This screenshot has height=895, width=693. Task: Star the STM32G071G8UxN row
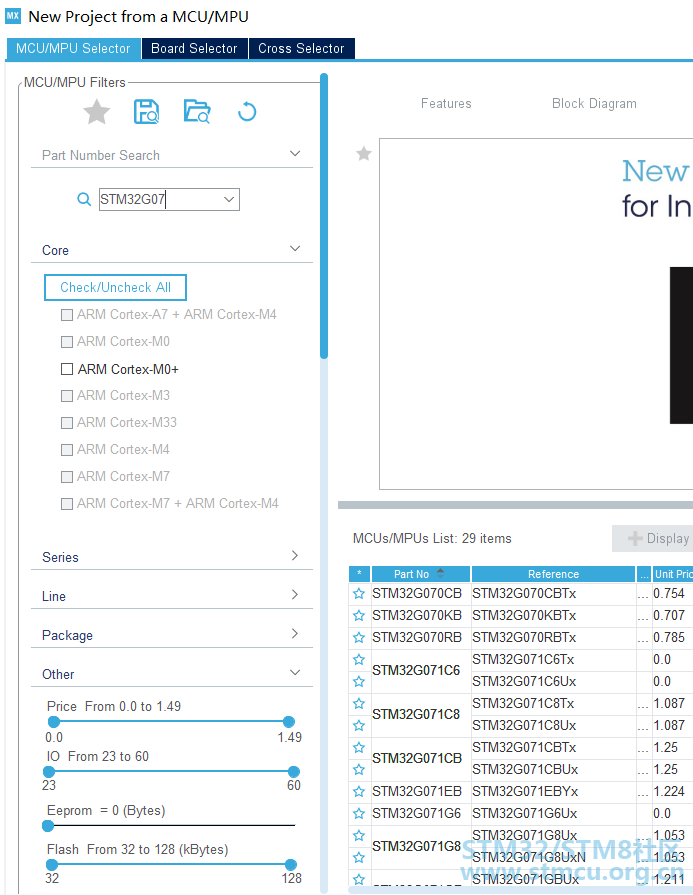[x=358, y=857]
